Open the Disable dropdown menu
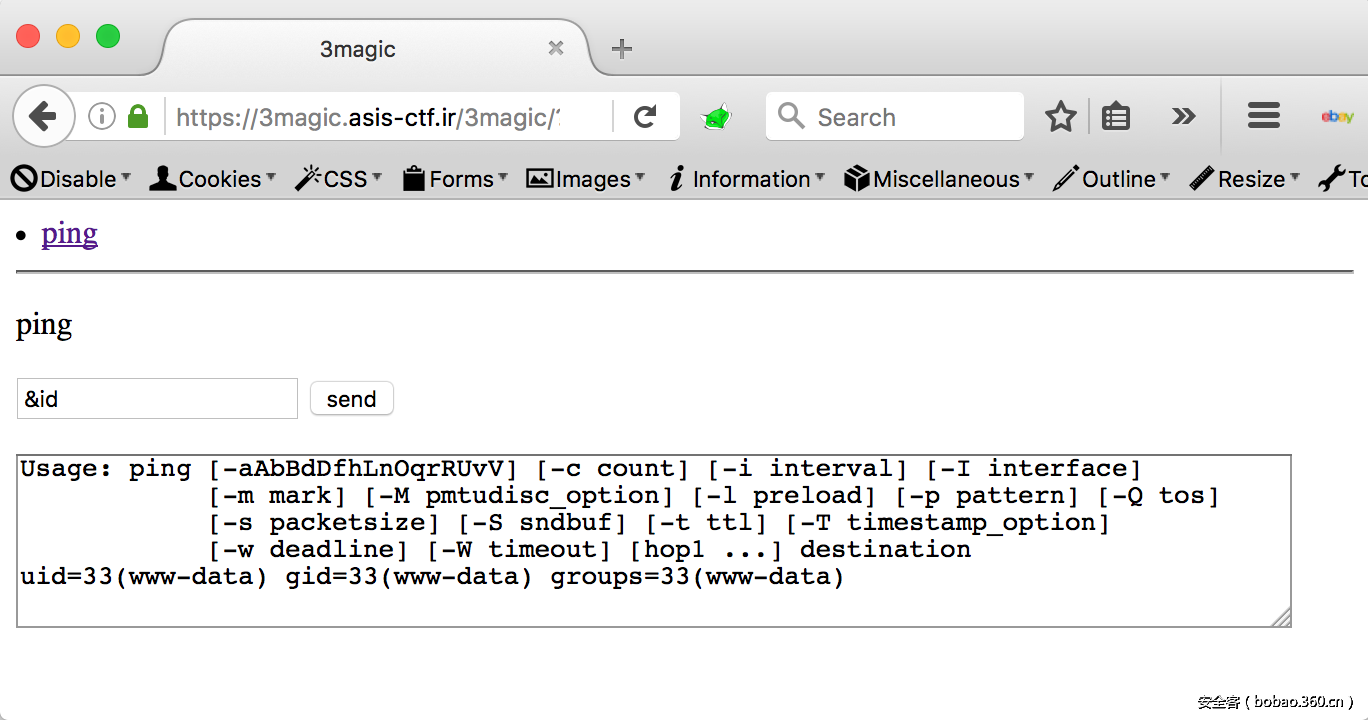Image resolution: width=1368 pixels, height=720 pixels. pos(72,179)
